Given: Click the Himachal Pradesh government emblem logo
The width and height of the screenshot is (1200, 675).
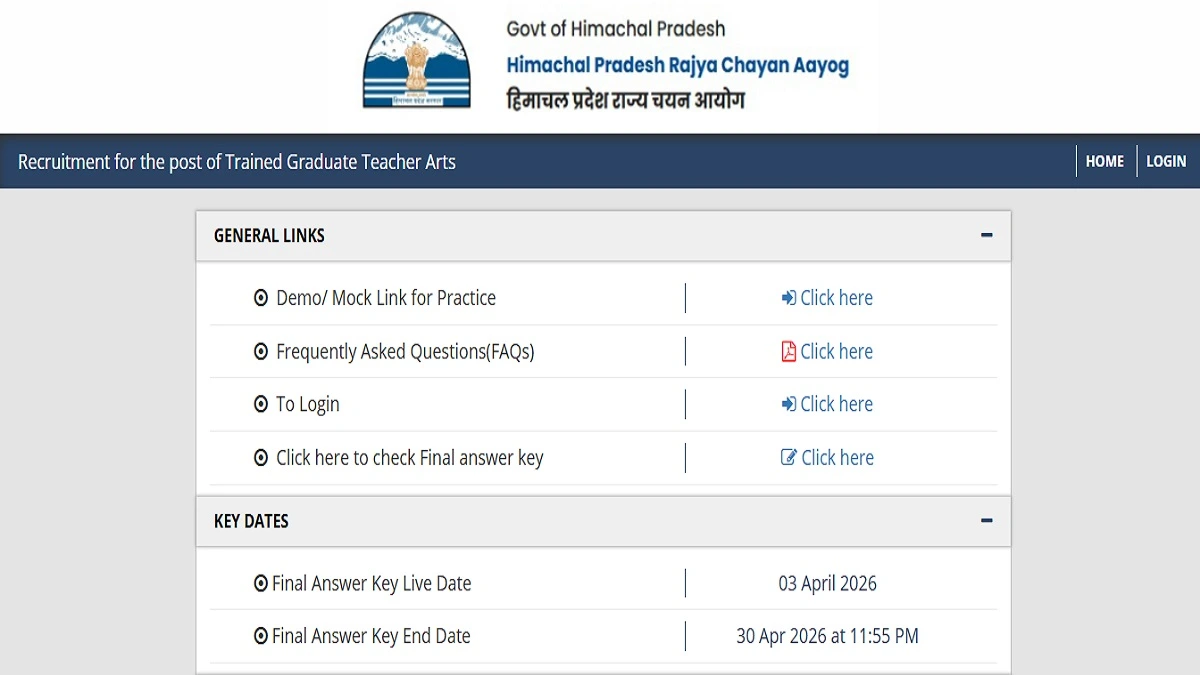Looking at the screenshot, I should tap(414, 62).
